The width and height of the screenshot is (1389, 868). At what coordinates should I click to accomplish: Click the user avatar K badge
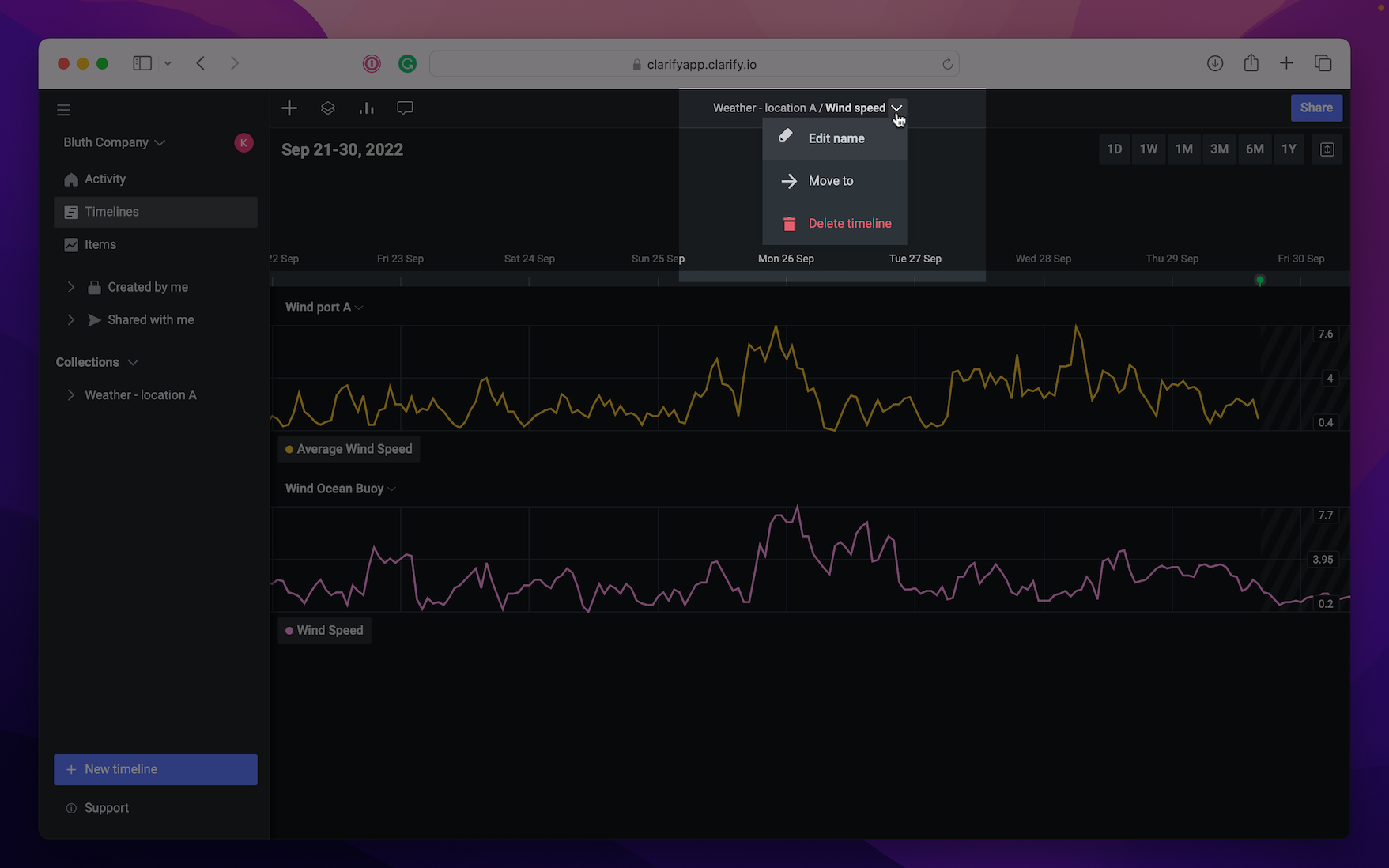243,142
